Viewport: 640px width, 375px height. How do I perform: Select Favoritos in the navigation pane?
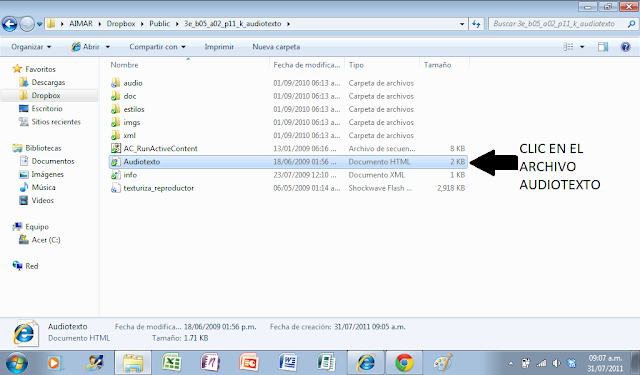point(40,69)
